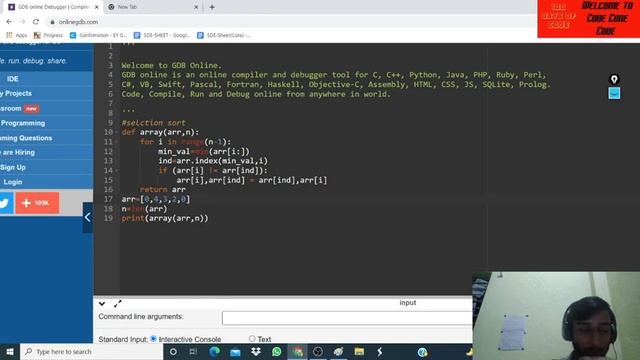640x360 pixels.
Task: Click the #selction sort comment on line 9
Action: [153, 122]
